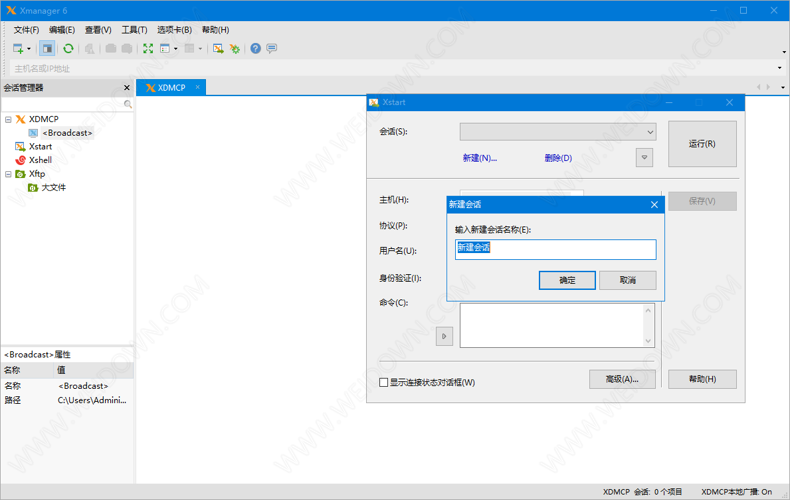The image size is (790, 500).
Task: Click the 值 column header in properties
Action: [94, 370]
